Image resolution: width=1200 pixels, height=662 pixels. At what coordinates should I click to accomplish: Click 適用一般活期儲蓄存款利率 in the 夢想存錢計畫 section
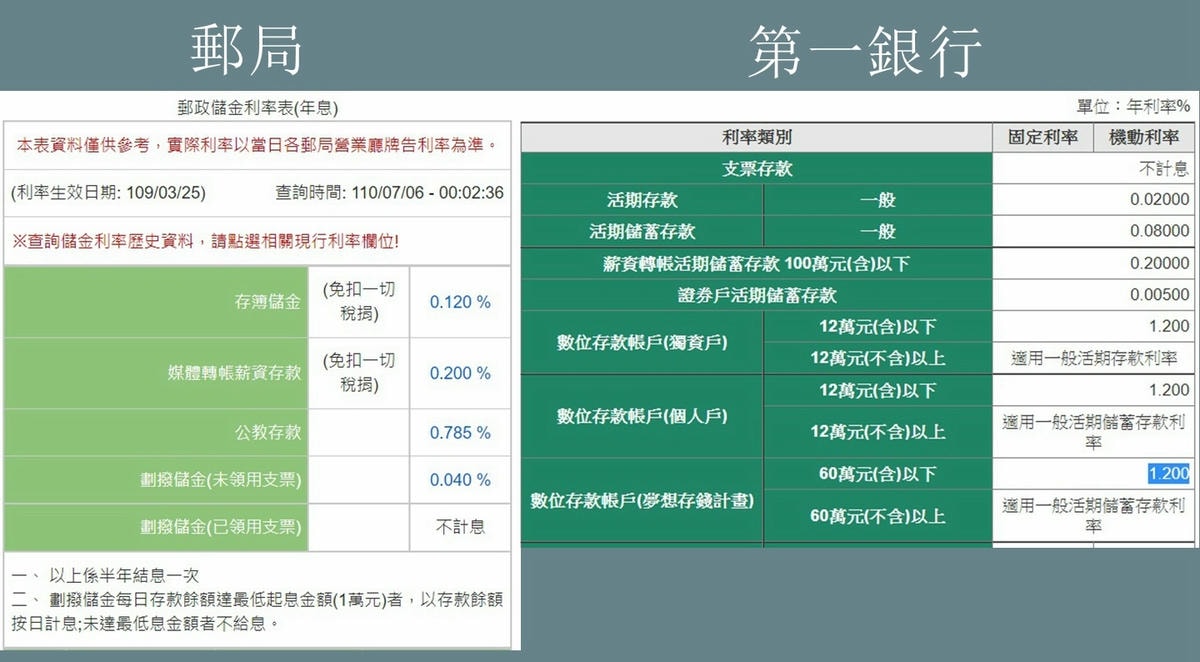(x=1093, y=516)
